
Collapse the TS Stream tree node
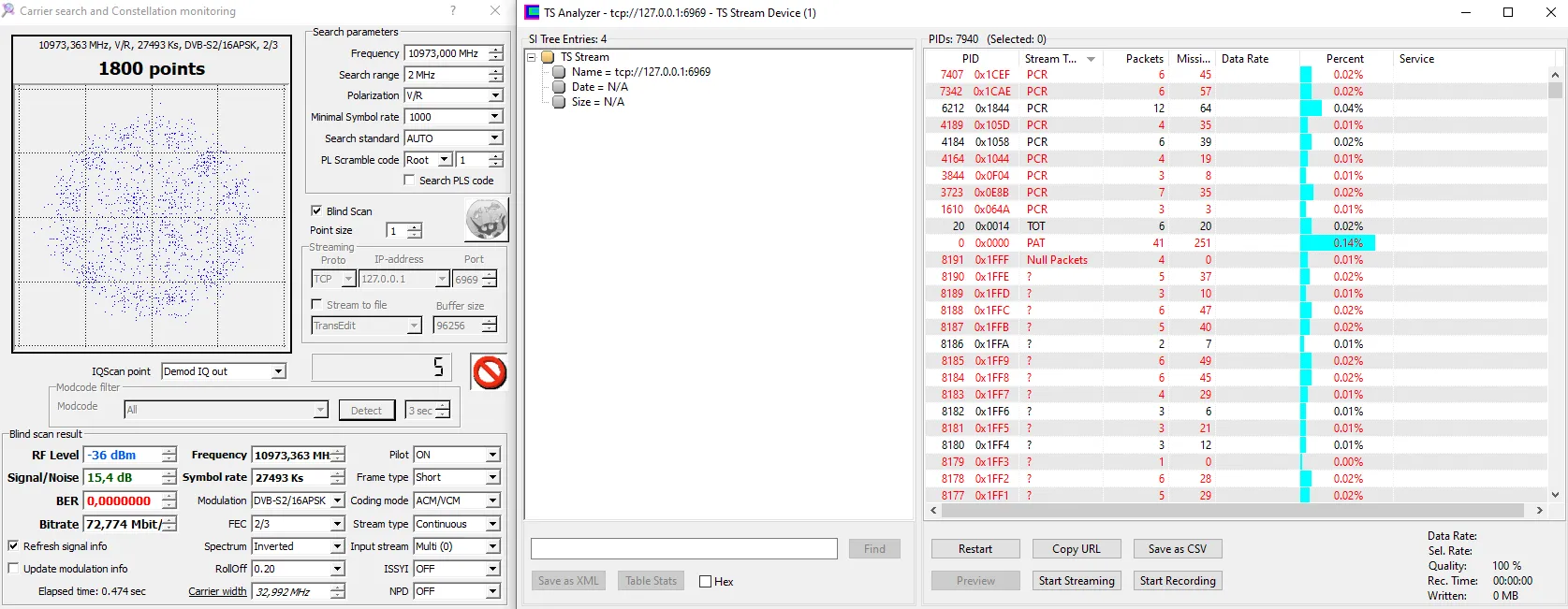tap(532, 57)
